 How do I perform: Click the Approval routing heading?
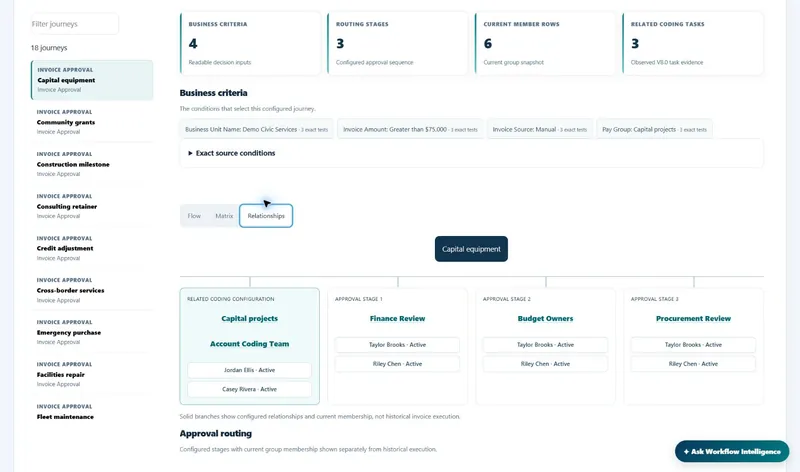coord(215,433)
